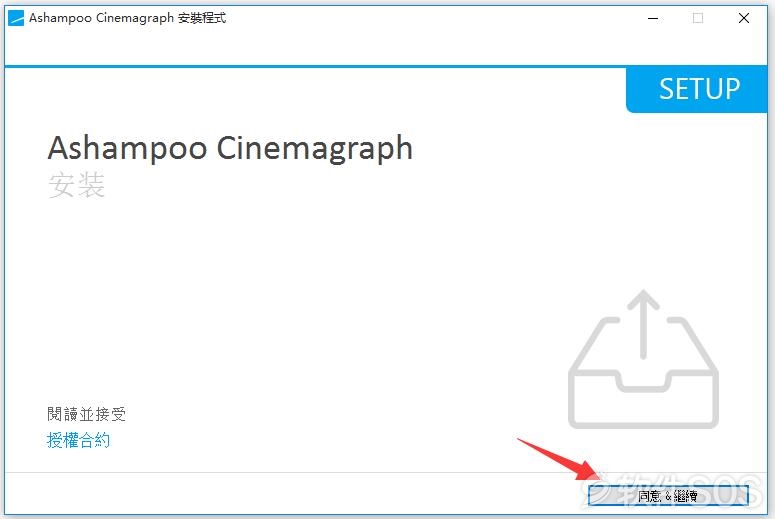
Task: Click the Ashampoo logo icon in title bar
Action: click(x=16, y=18)
